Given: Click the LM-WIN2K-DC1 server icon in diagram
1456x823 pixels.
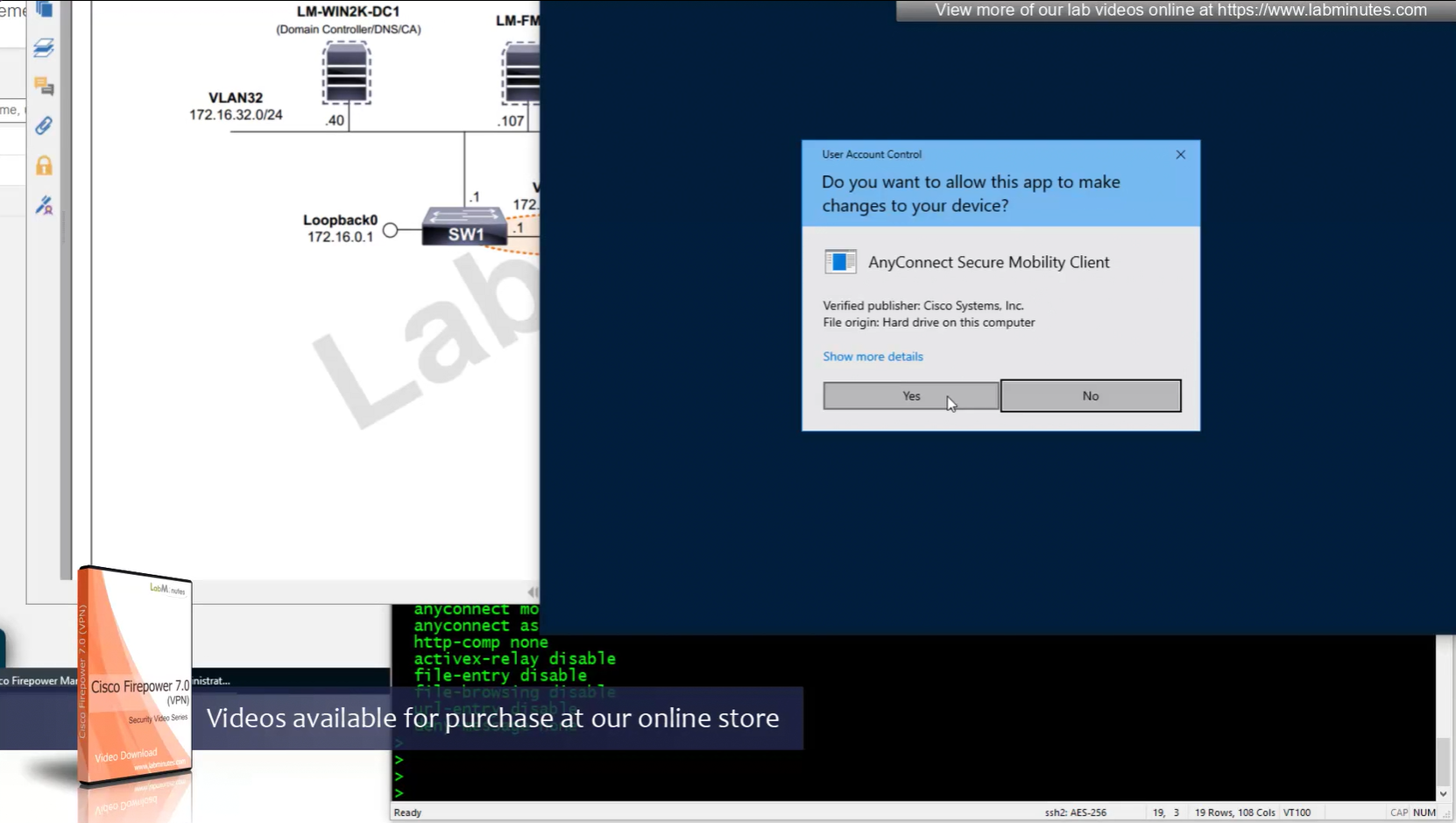Looking at the screenshot, I should tap(346, 74).
